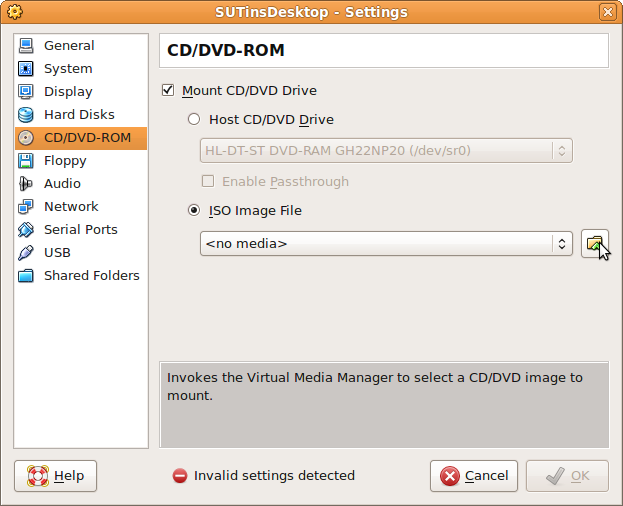
Task: Open the Audio speaker icon
Action: pyautogui.click(x=26, y=184)
